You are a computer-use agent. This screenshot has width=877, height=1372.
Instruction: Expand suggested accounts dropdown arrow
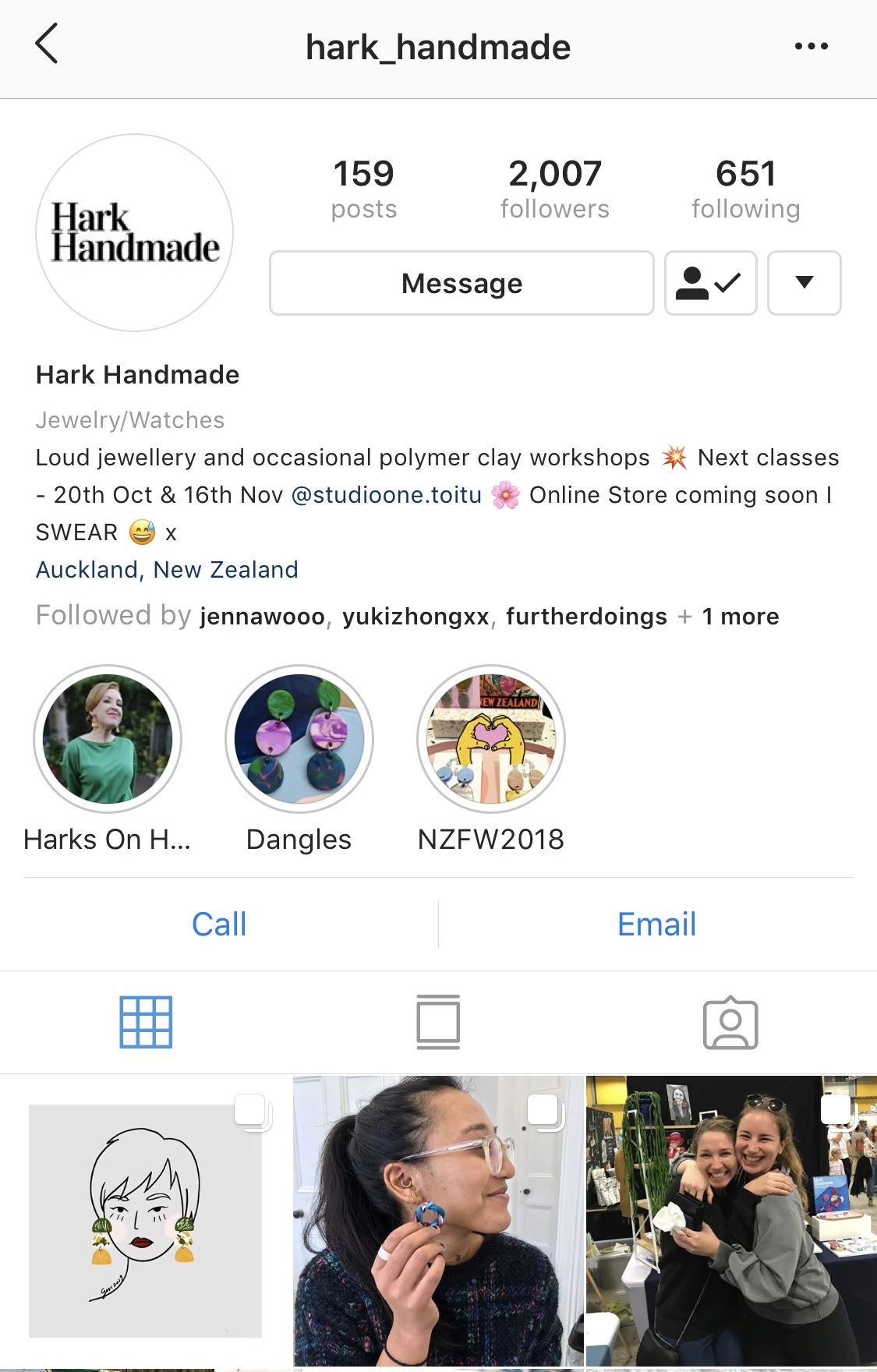click(x=804, y=283)
